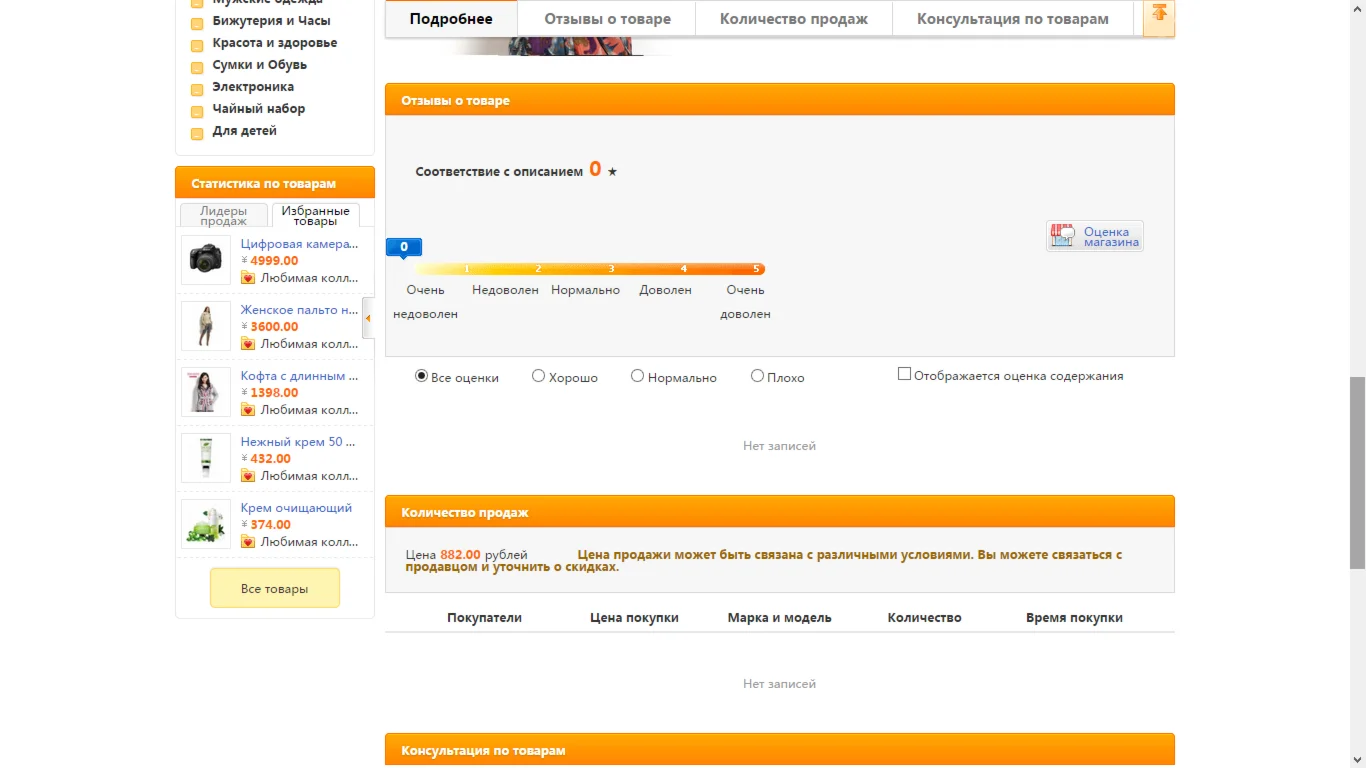Open the Электроника category link

pos(253,87)
